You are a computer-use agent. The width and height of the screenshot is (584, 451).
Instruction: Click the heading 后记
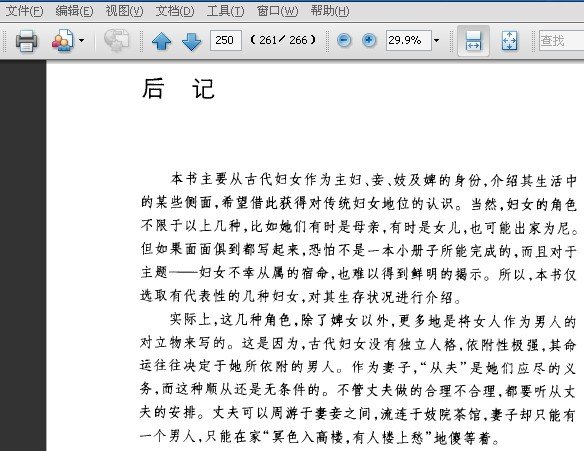[x=178, y=89]
